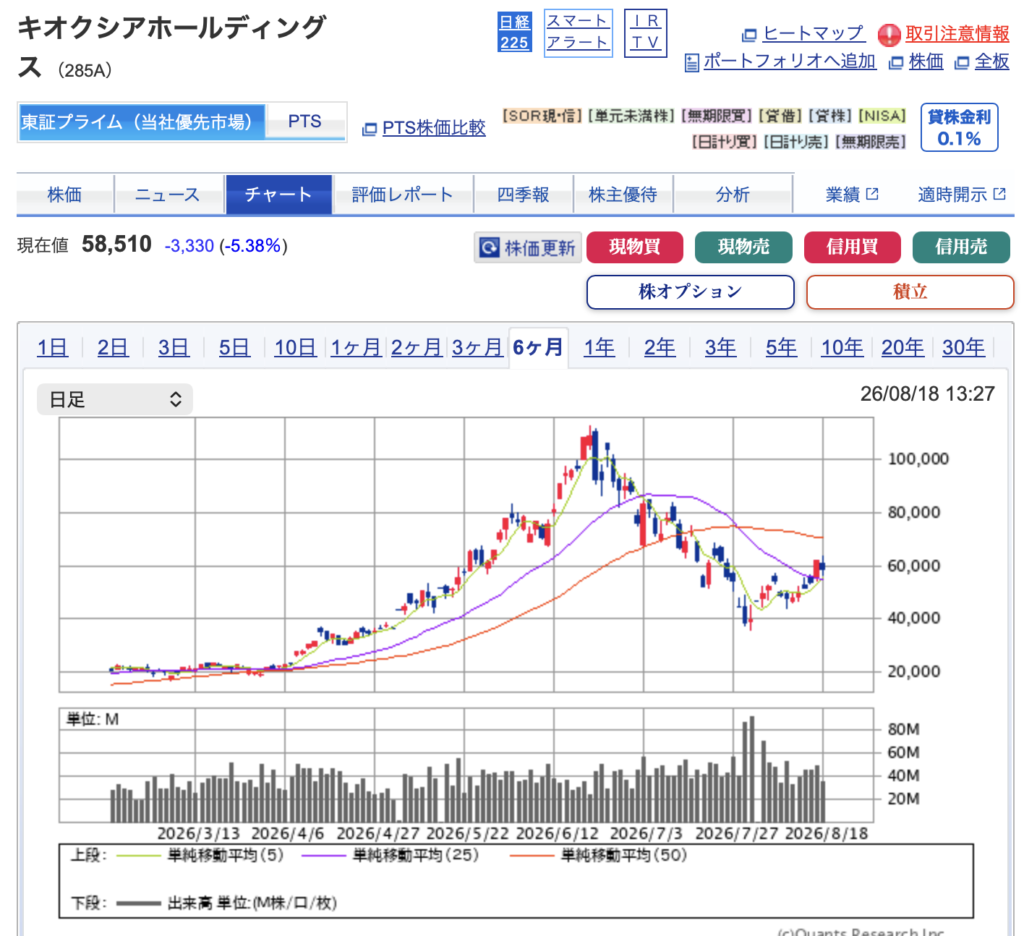Click the 2026/6/12 date axis label

[x=557, y=834]
